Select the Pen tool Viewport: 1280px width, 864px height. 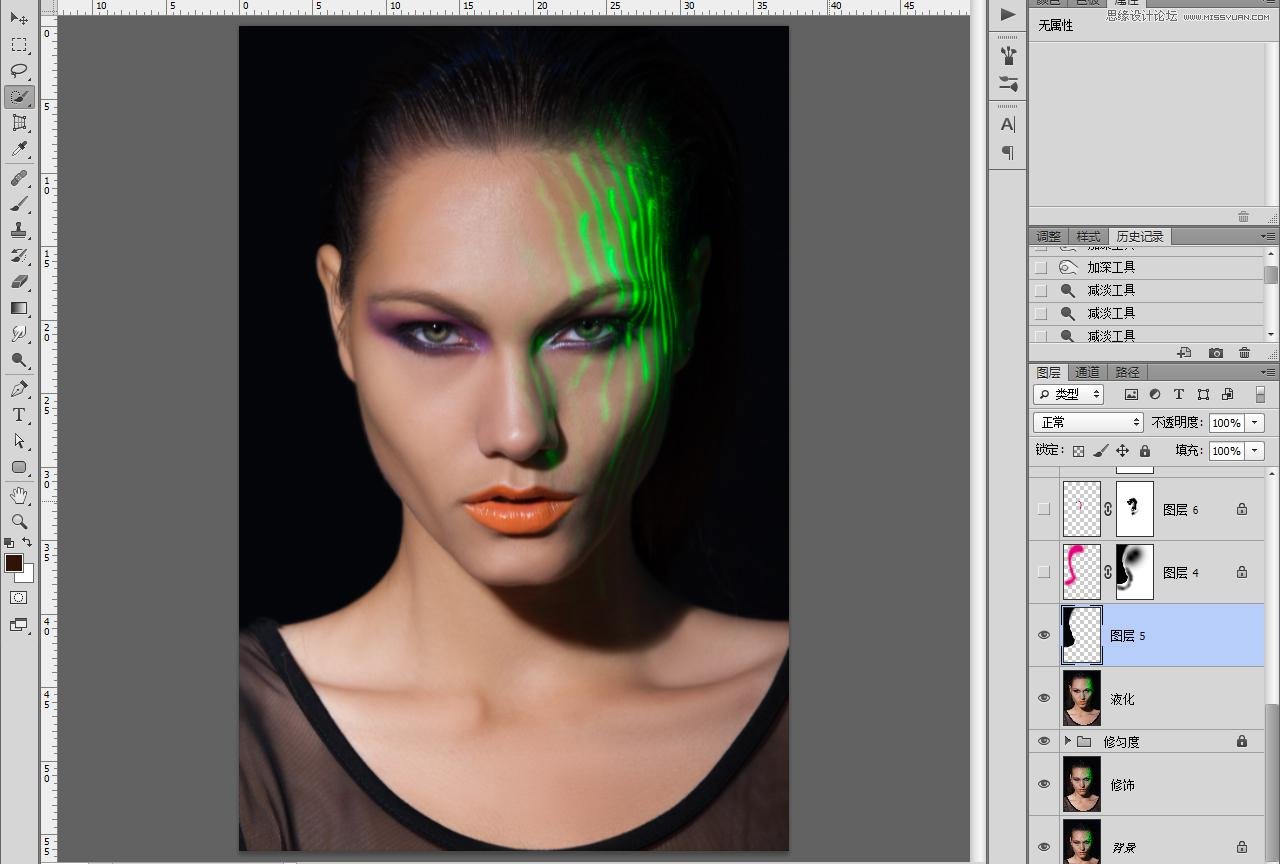point(19,389)
